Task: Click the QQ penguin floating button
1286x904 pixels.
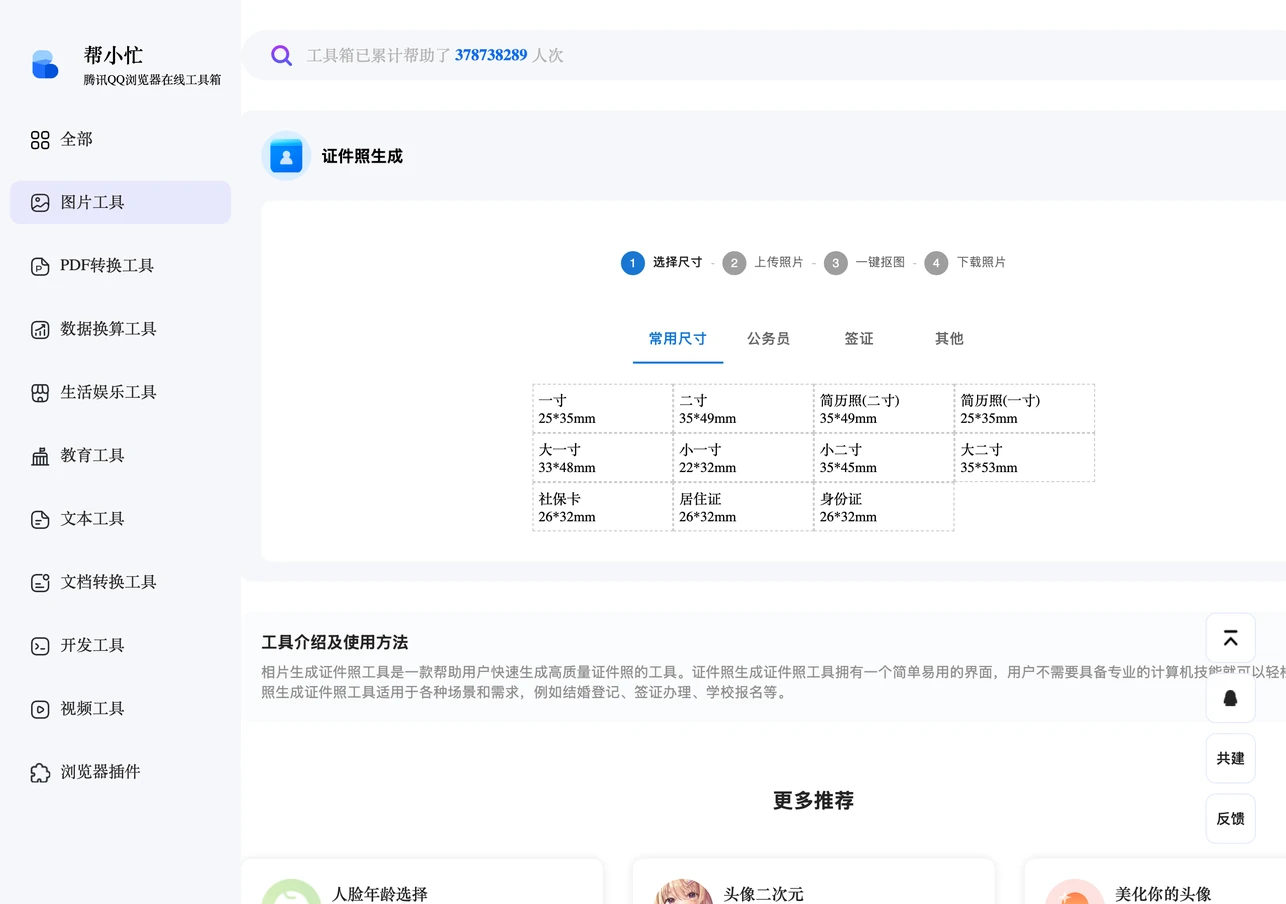Action: (x=1231, y=698)
